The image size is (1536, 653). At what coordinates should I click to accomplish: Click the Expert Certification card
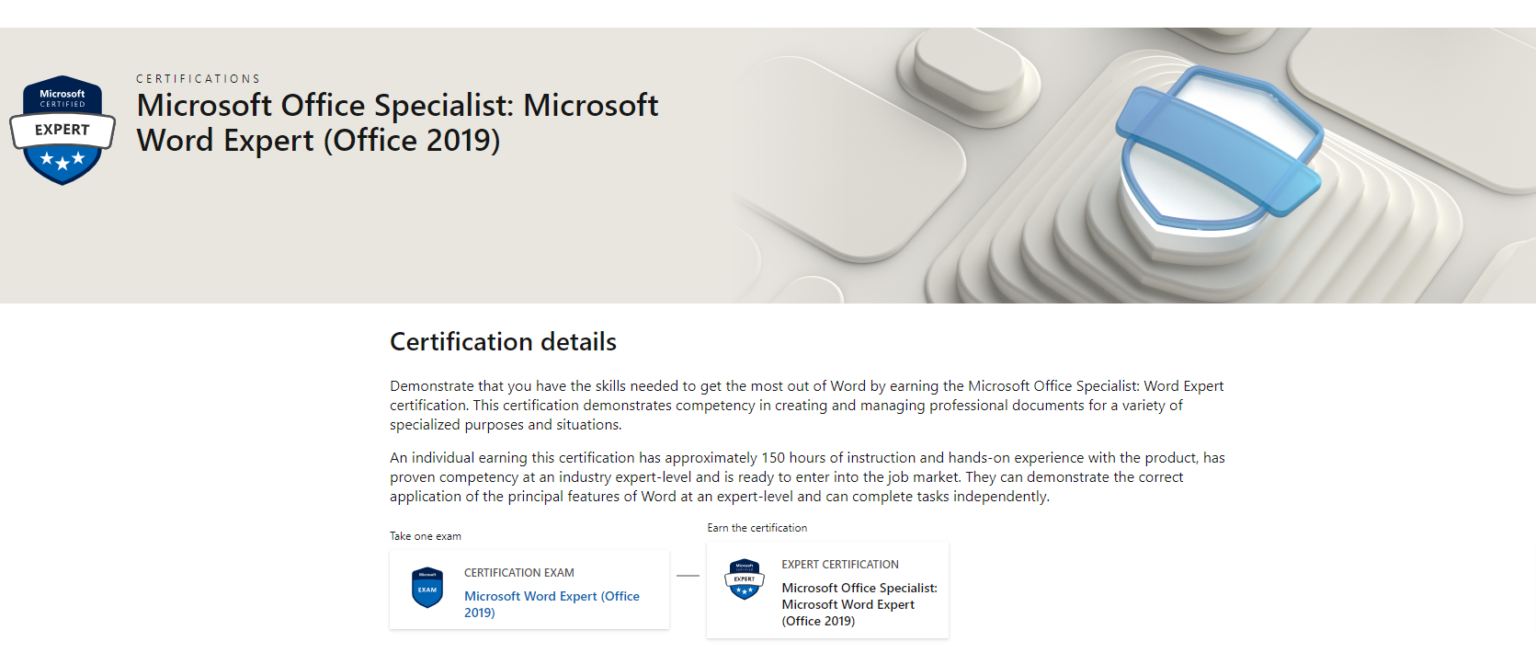(x=828, y=590)
